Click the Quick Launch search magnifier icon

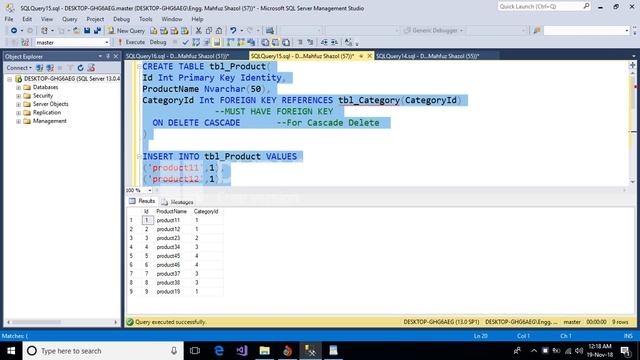(586, 6)
